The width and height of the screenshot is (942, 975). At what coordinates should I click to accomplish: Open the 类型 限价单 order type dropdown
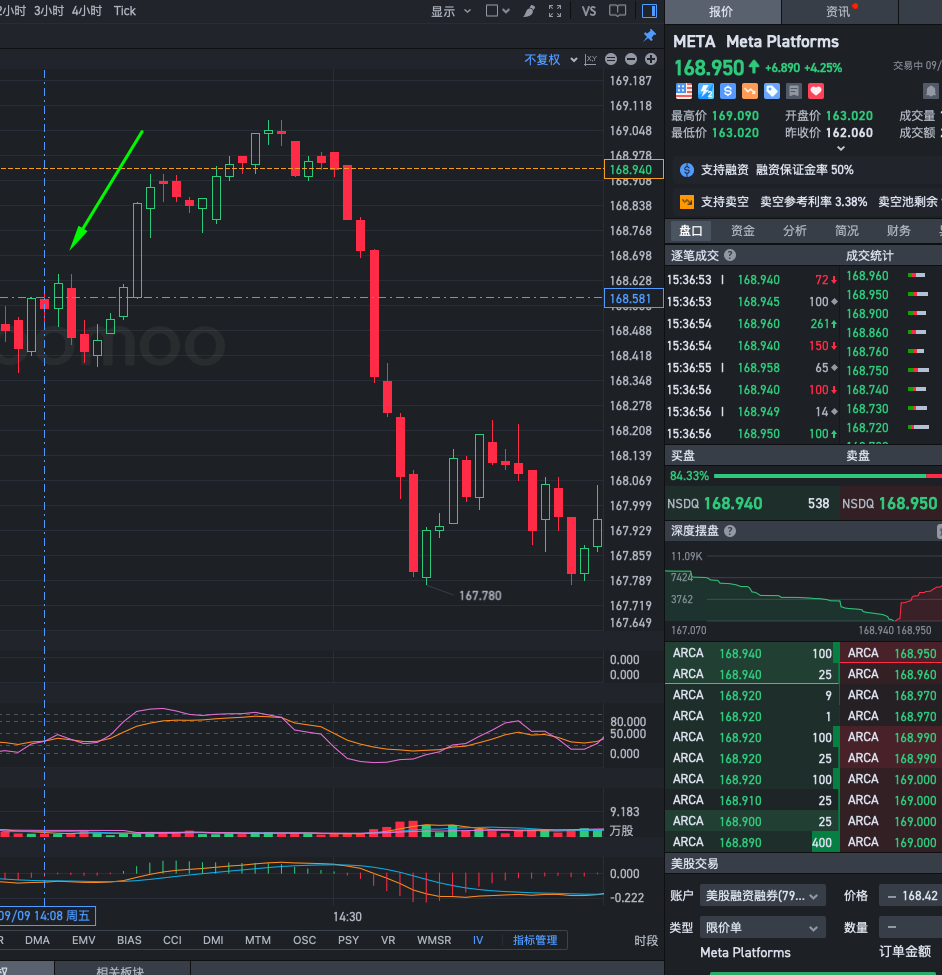coord(762,928)
